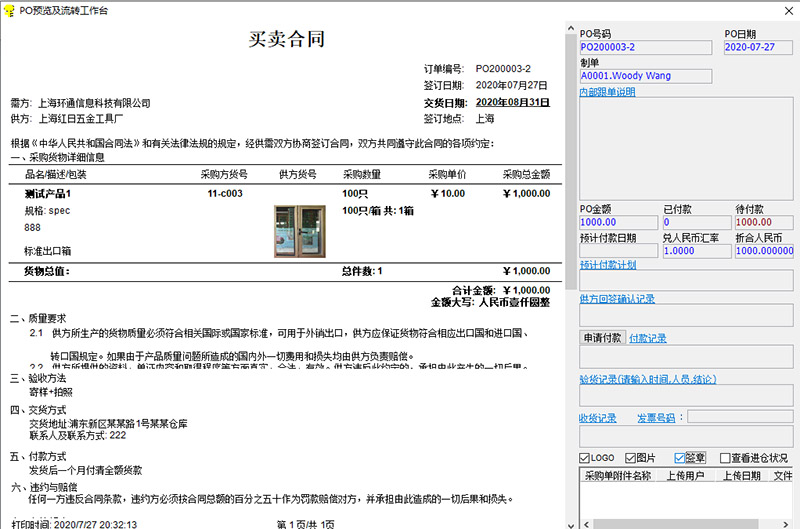Click the app icon in title bar

[x=9, y=9]
